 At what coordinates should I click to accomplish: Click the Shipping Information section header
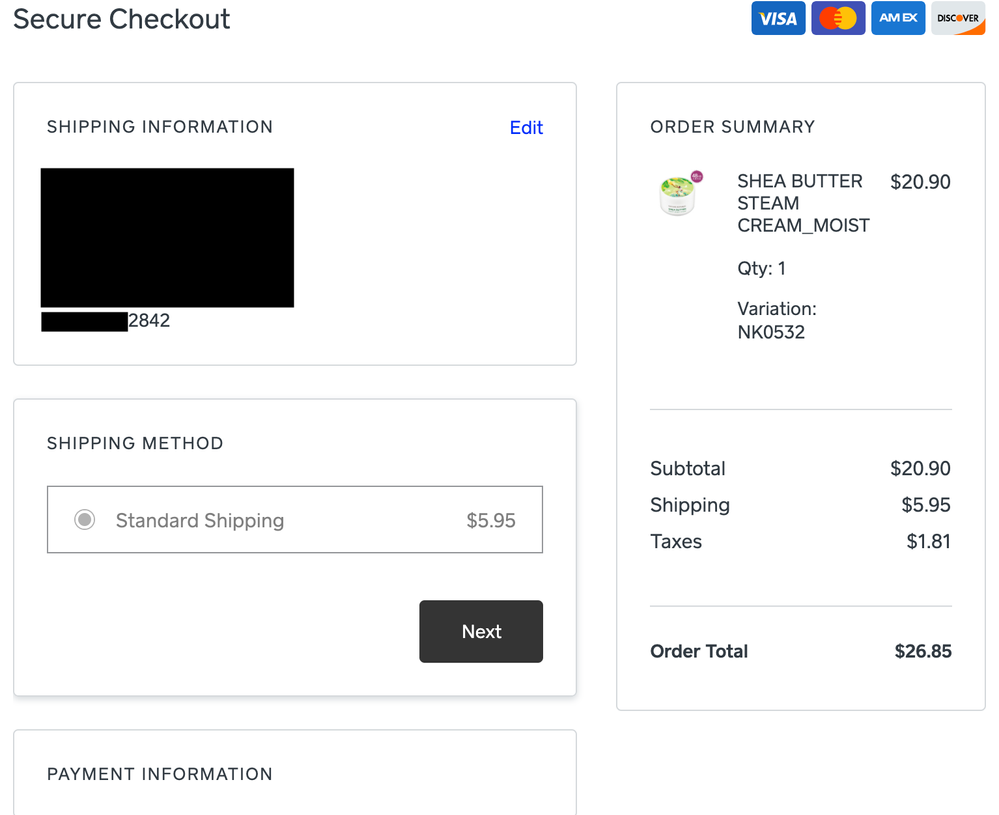coord(160,127)
